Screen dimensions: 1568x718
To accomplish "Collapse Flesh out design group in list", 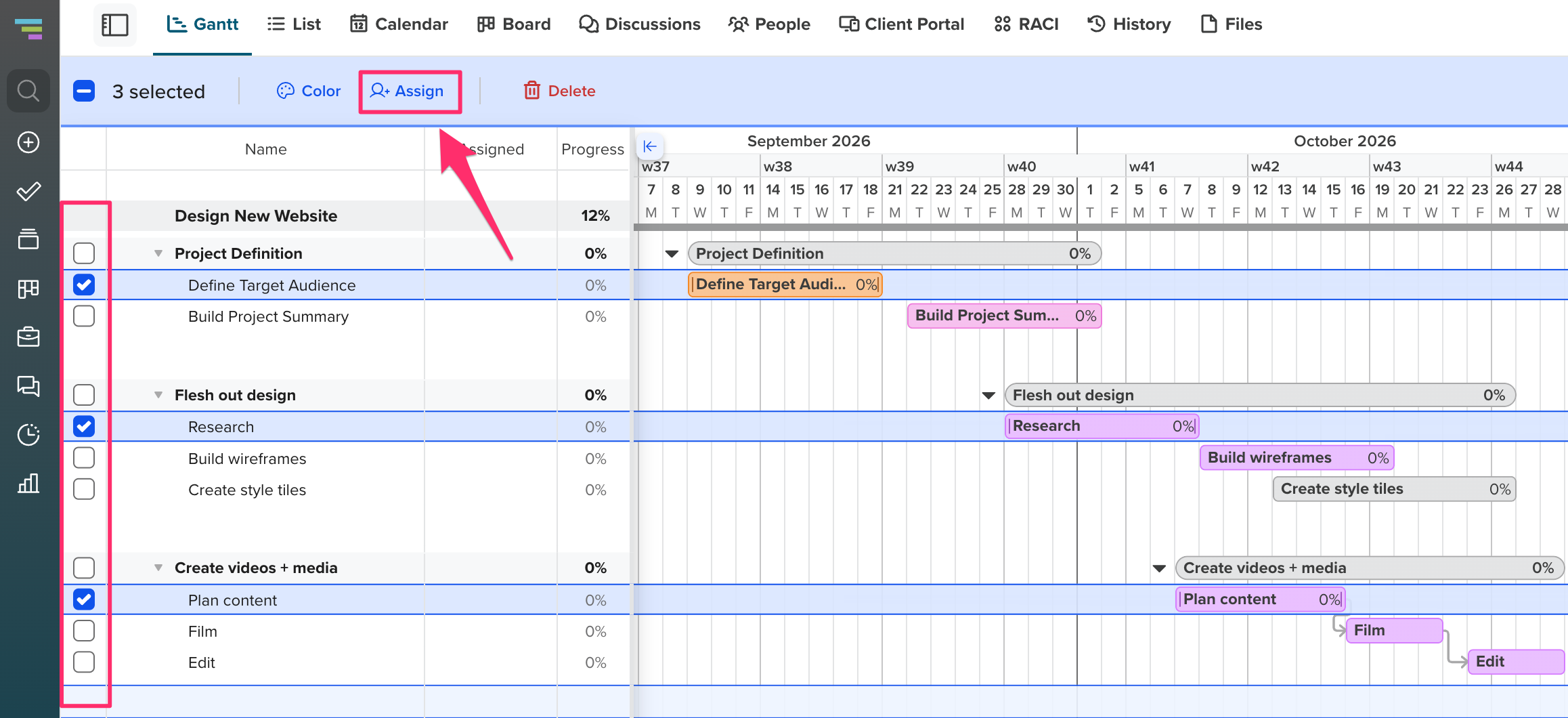I will (x=158, y=395).
